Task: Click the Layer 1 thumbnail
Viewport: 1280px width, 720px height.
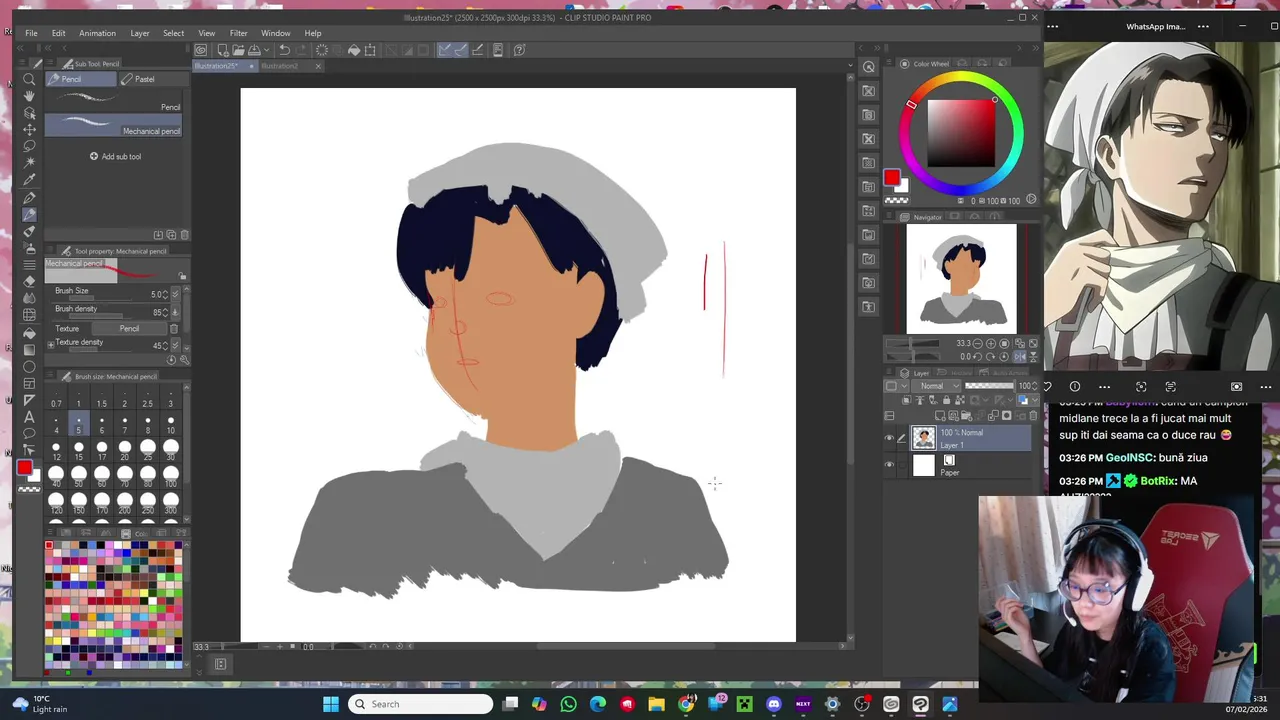Action: point(923,438)
